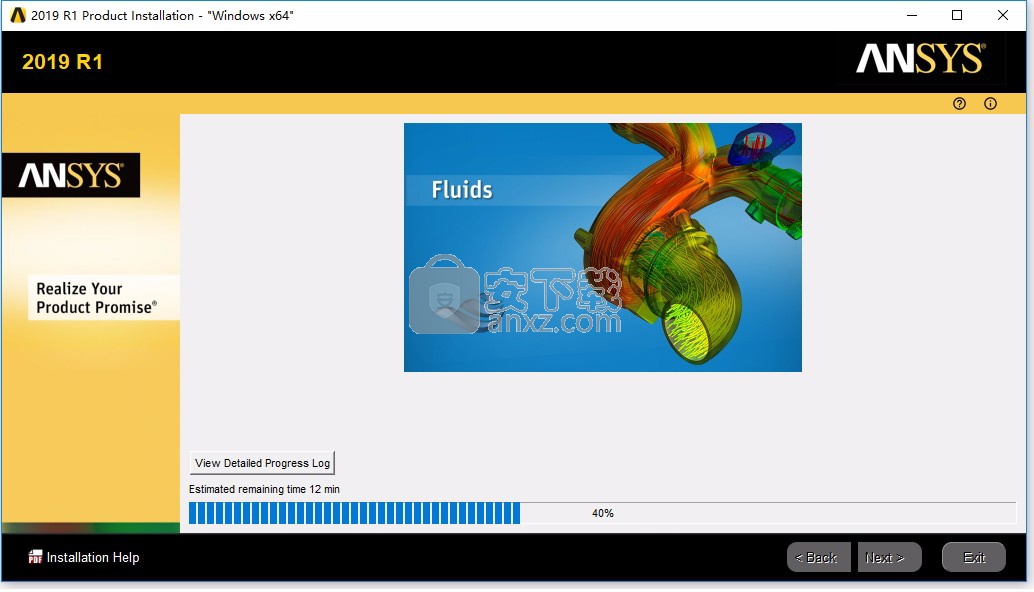Screen dimensions: 1034x592
Task: Minimize the installation window
Action: [x=912, y=15]
